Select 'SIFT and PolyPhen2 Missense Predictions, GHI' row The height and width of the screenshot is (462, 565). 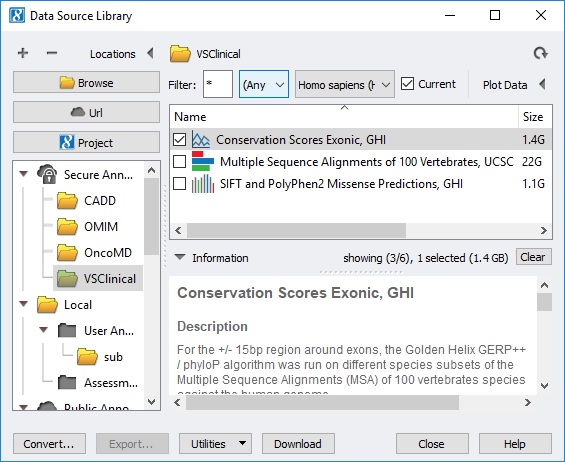click(361, 184)
